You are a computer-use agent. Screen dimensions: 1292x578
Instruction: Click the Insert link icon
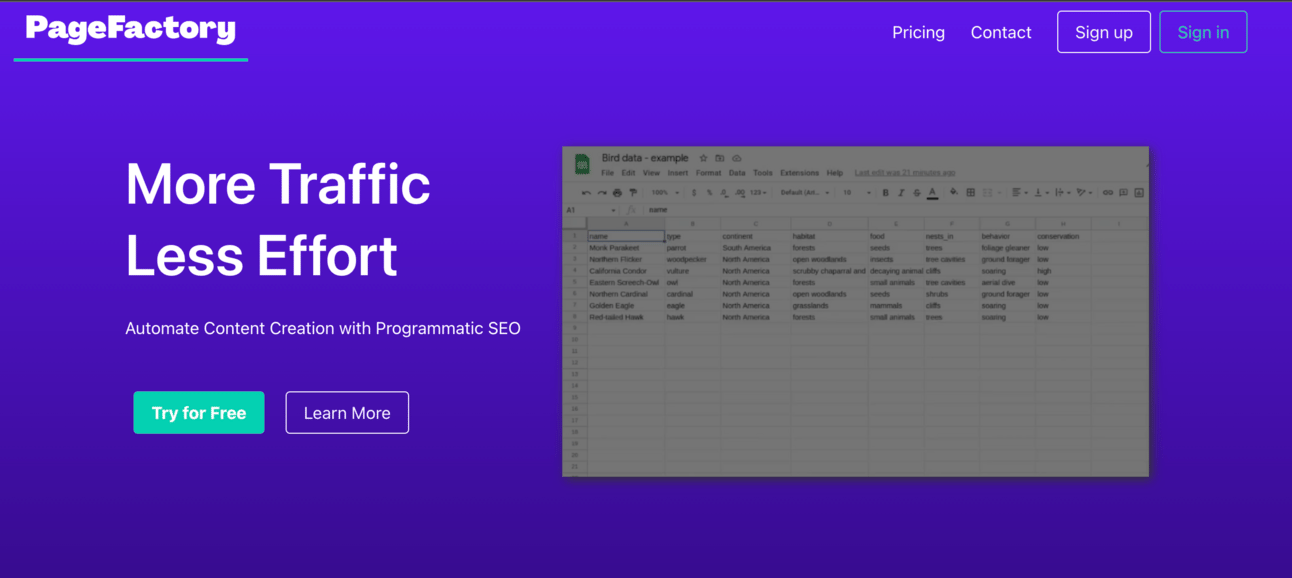coord(1108,193)
